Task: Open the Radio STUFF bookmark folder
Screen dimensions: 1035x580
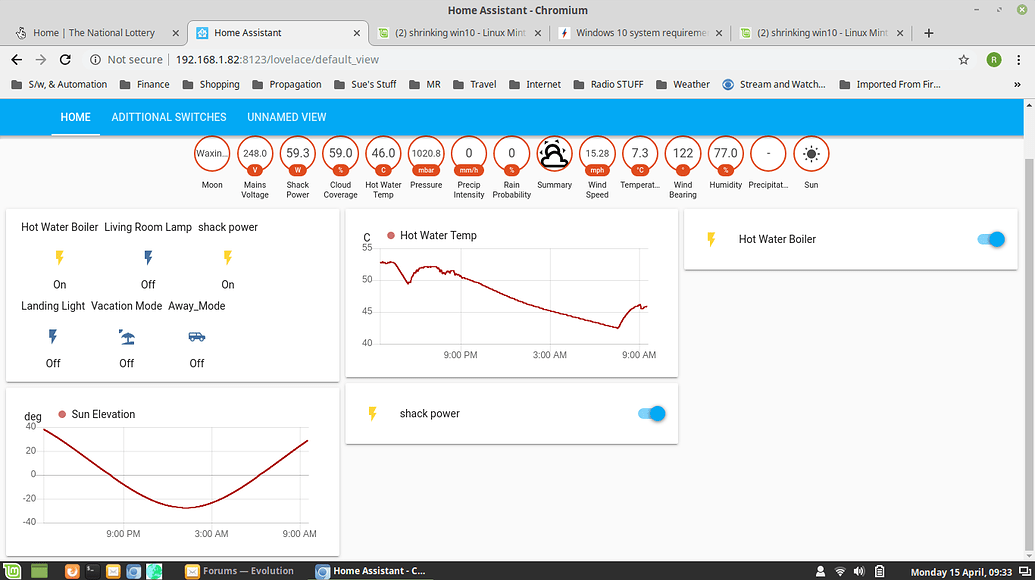Action: [x=609, y=84]
